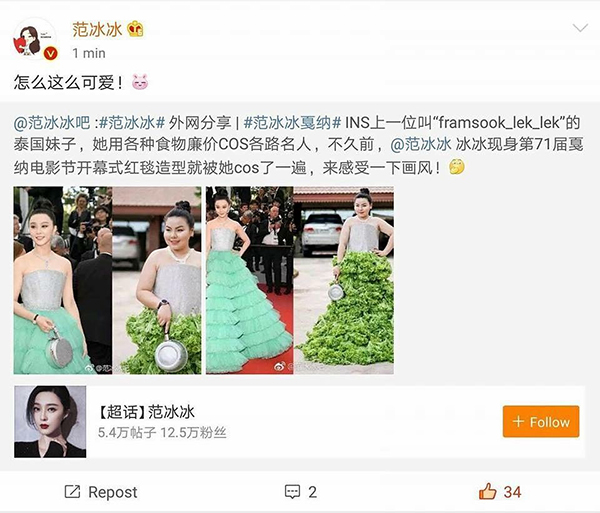This screenshot has height=513, width=600.
Task: Click the orange verified V badge
Action: click(50, 53)
